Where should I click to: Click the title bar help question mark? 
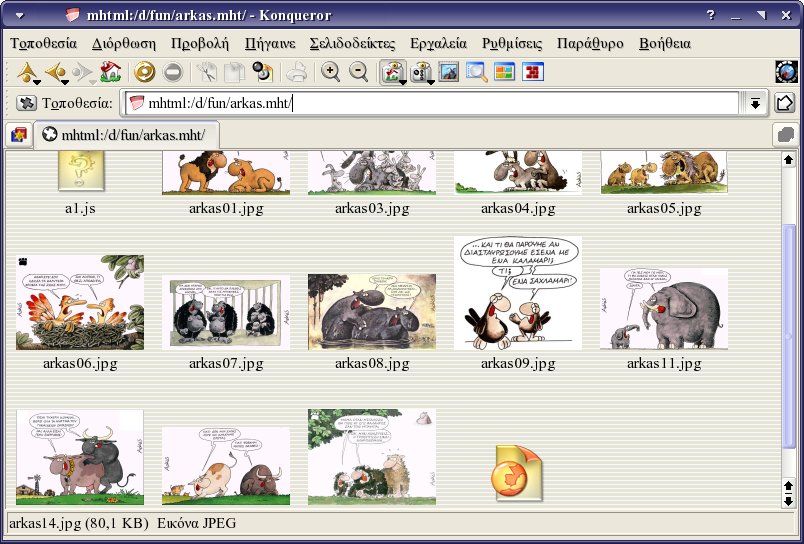pyautogui.click(x=711, y=15)
